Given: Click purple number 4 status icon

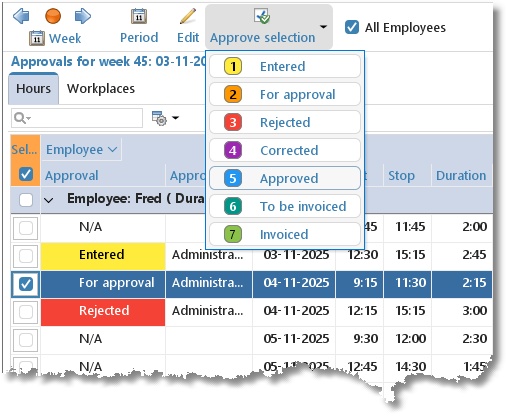Looking at the screenshot, I should pyautogui.click(x=233, y=150).
